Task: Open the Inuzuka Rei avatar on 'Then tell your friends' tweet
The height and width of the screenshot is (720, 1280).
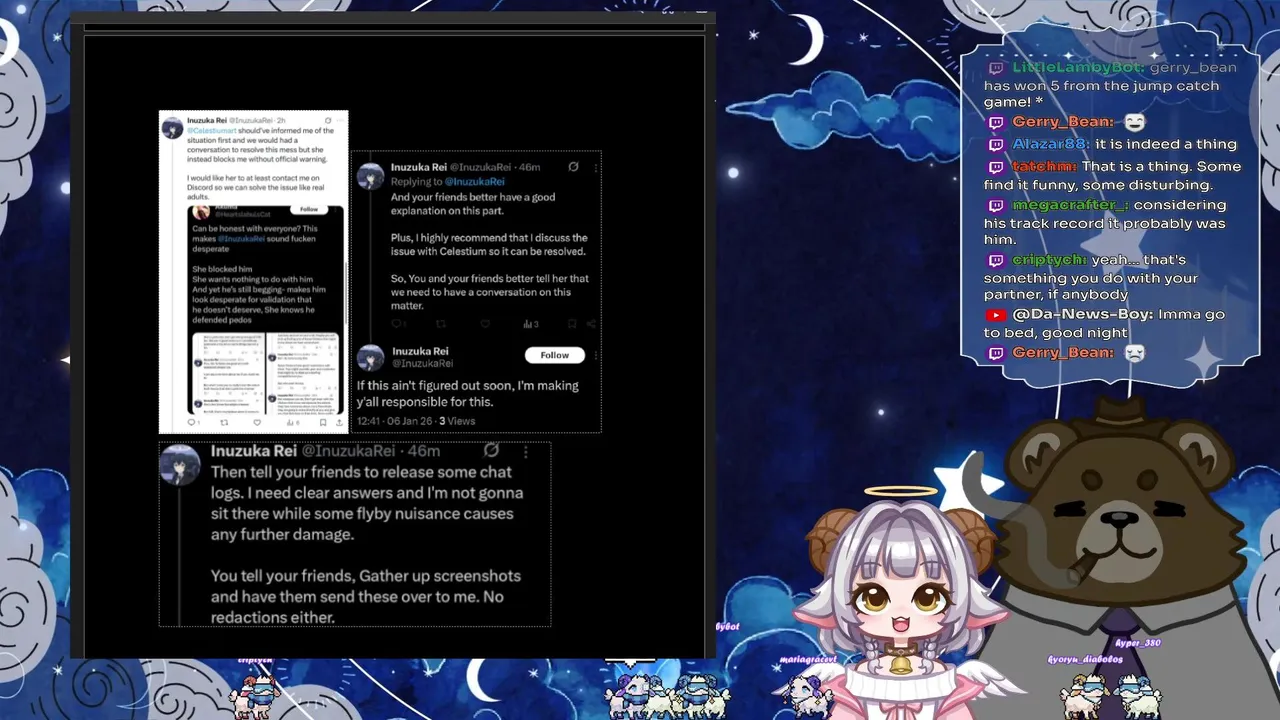Action: [x=181, y=464]
